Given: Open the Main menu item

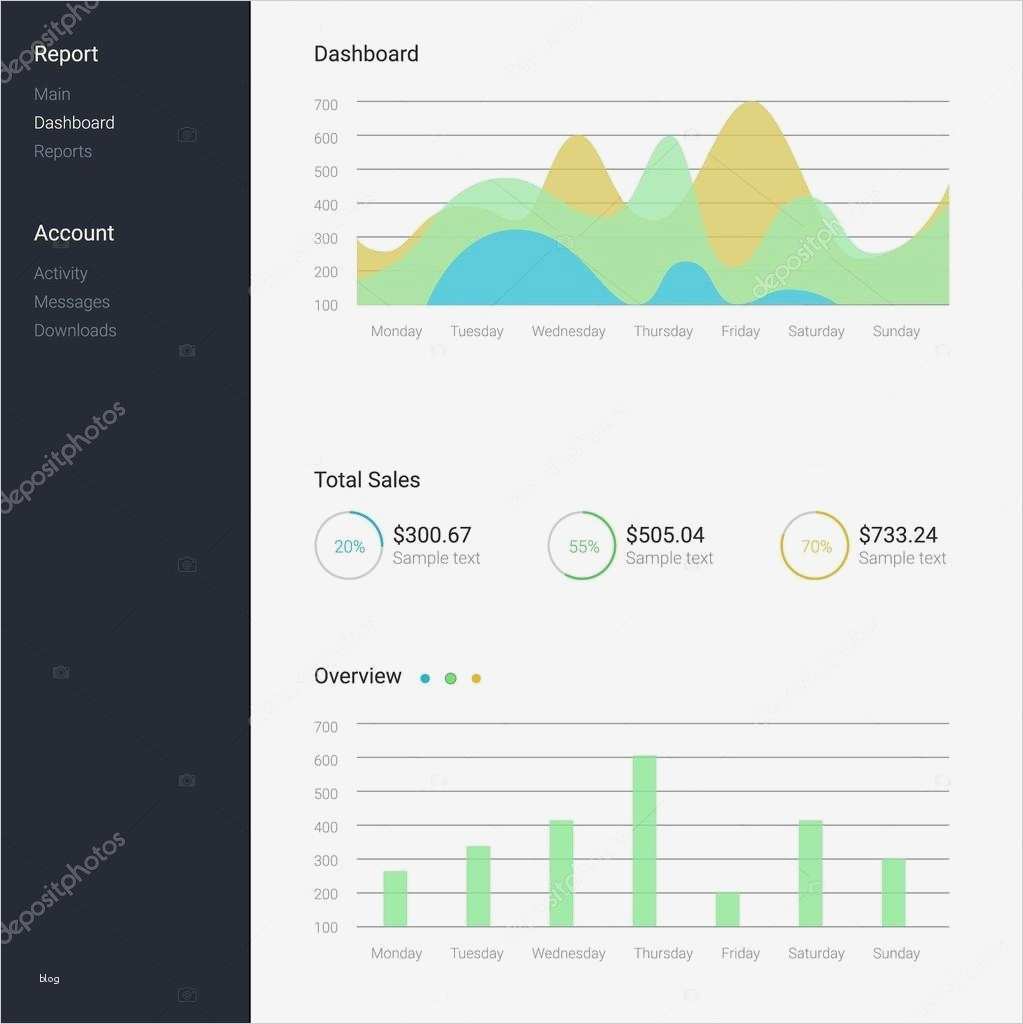Looking at the screenshot, I should tap(52, 94).
